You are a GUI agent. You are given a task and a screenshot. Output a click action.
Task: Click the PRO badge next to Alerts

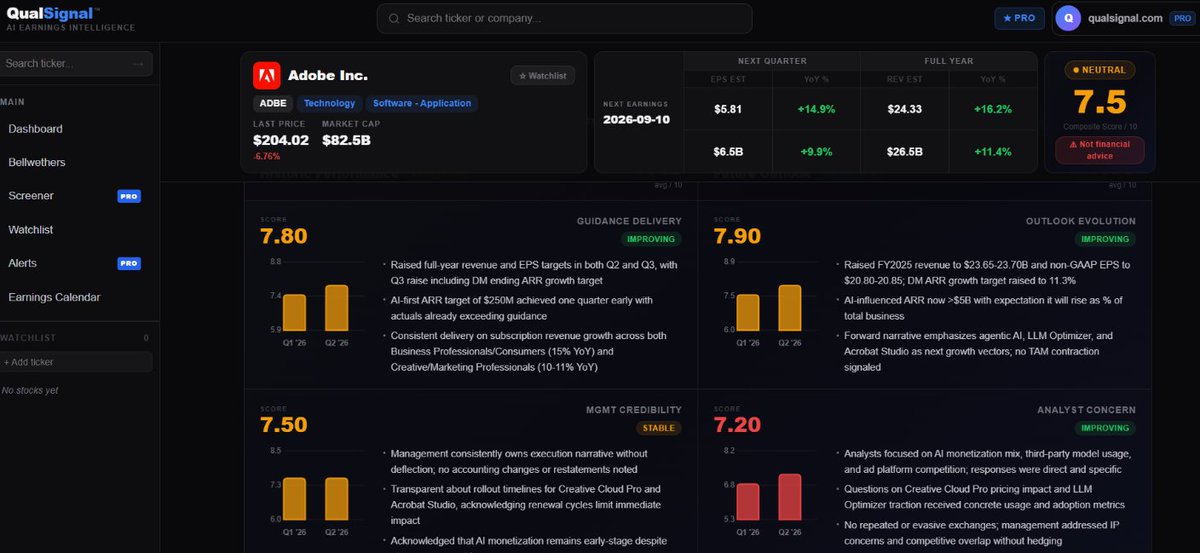pyautogui.click(x=129, y=263)
